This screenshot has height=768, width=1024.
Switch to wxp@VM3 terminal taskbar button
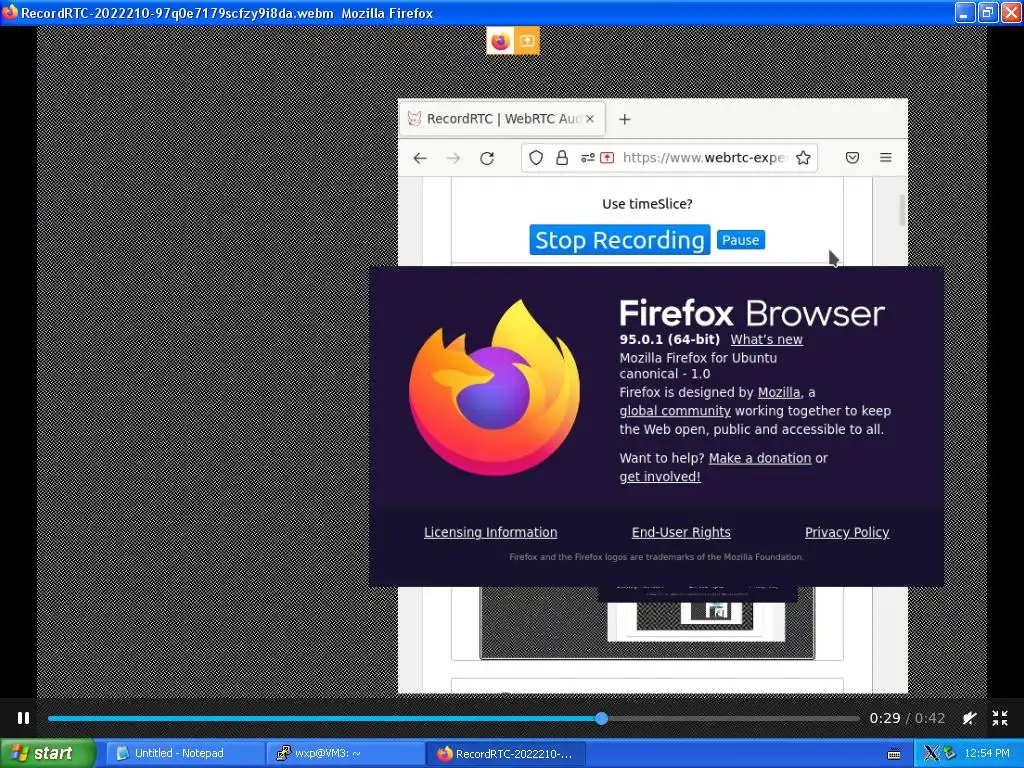[x=345, y=753]
